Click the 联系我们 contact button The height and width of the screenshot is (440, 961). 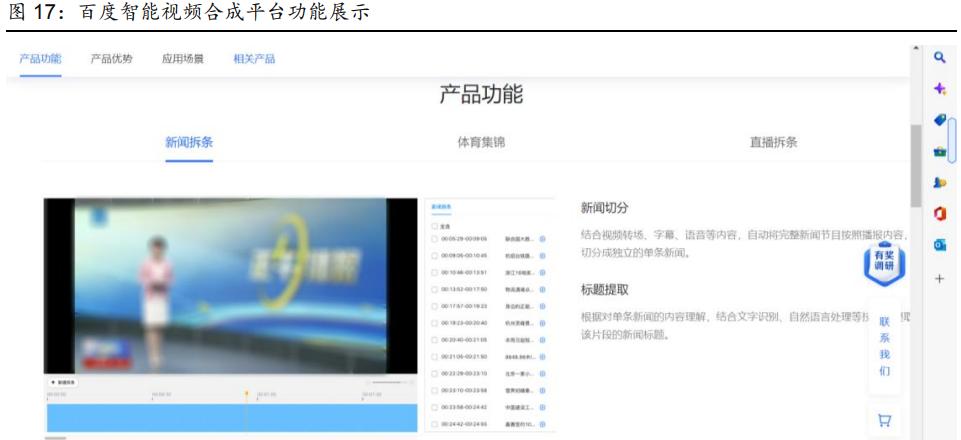(x=884, y=346)
